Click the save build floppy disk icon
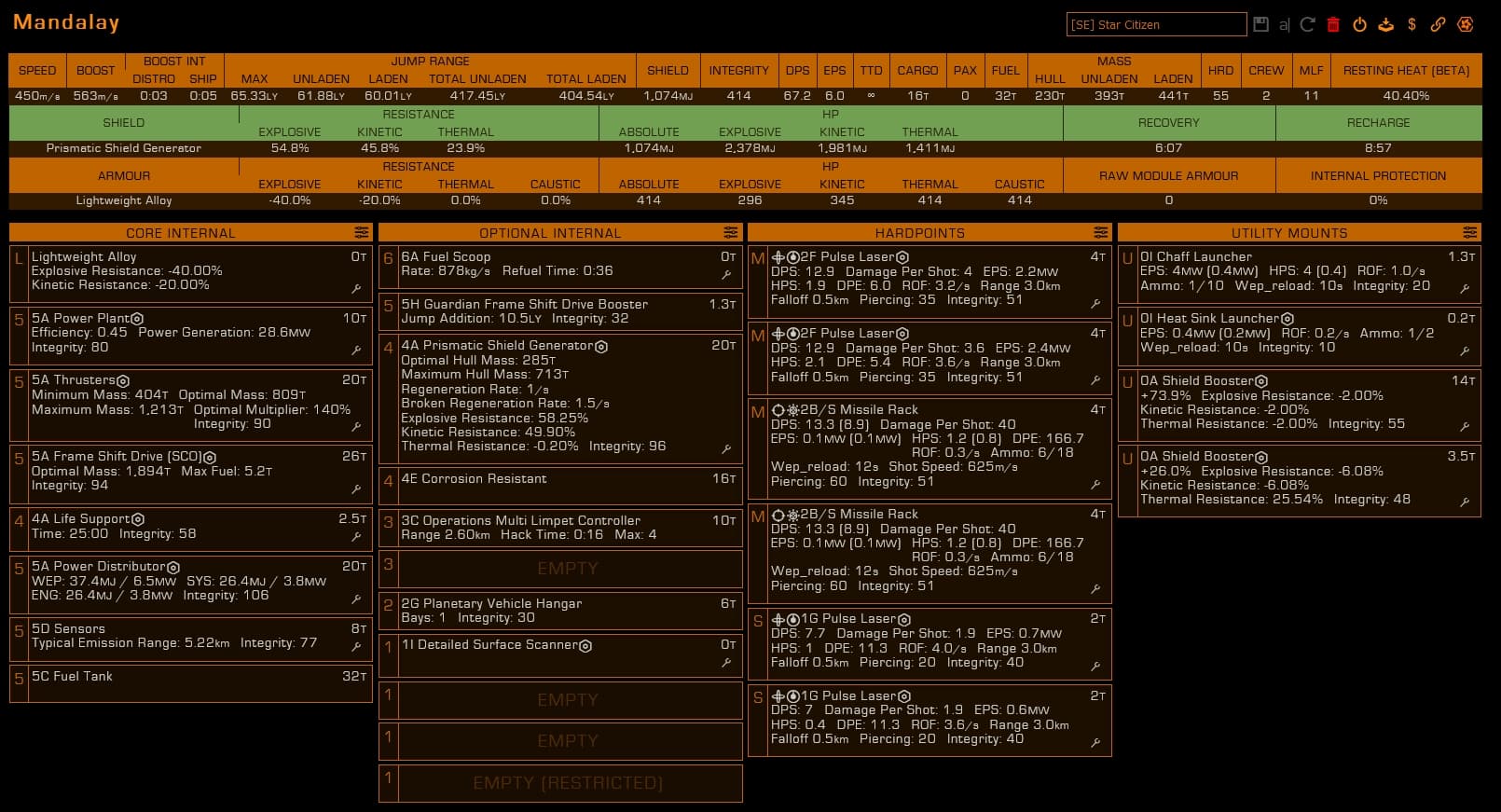This screenshot has height=812, width=1501. (x=1260, y=24)
